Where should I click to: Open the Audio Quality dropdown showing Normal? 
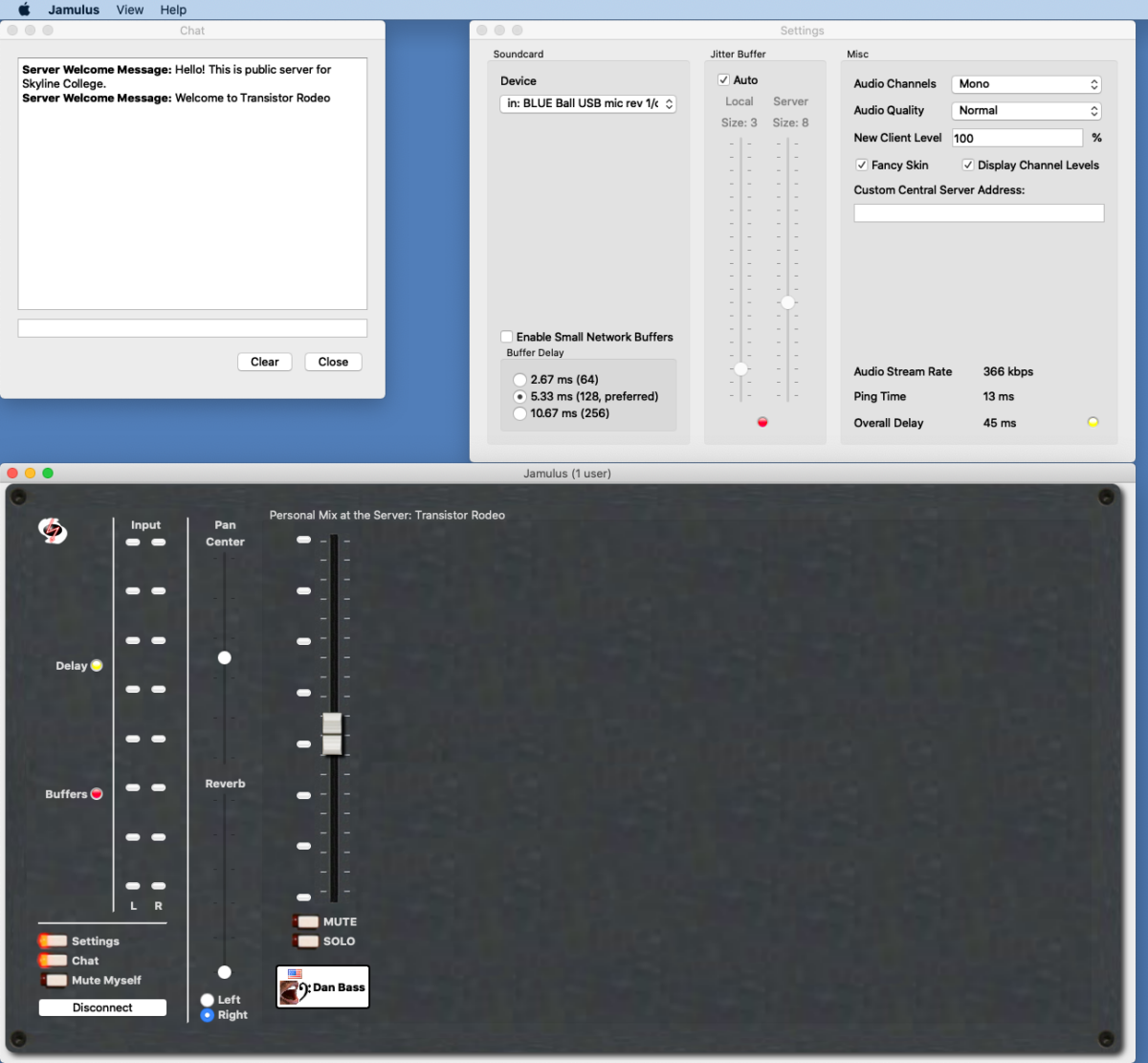pyautogui.click(x=1026, y=110)
